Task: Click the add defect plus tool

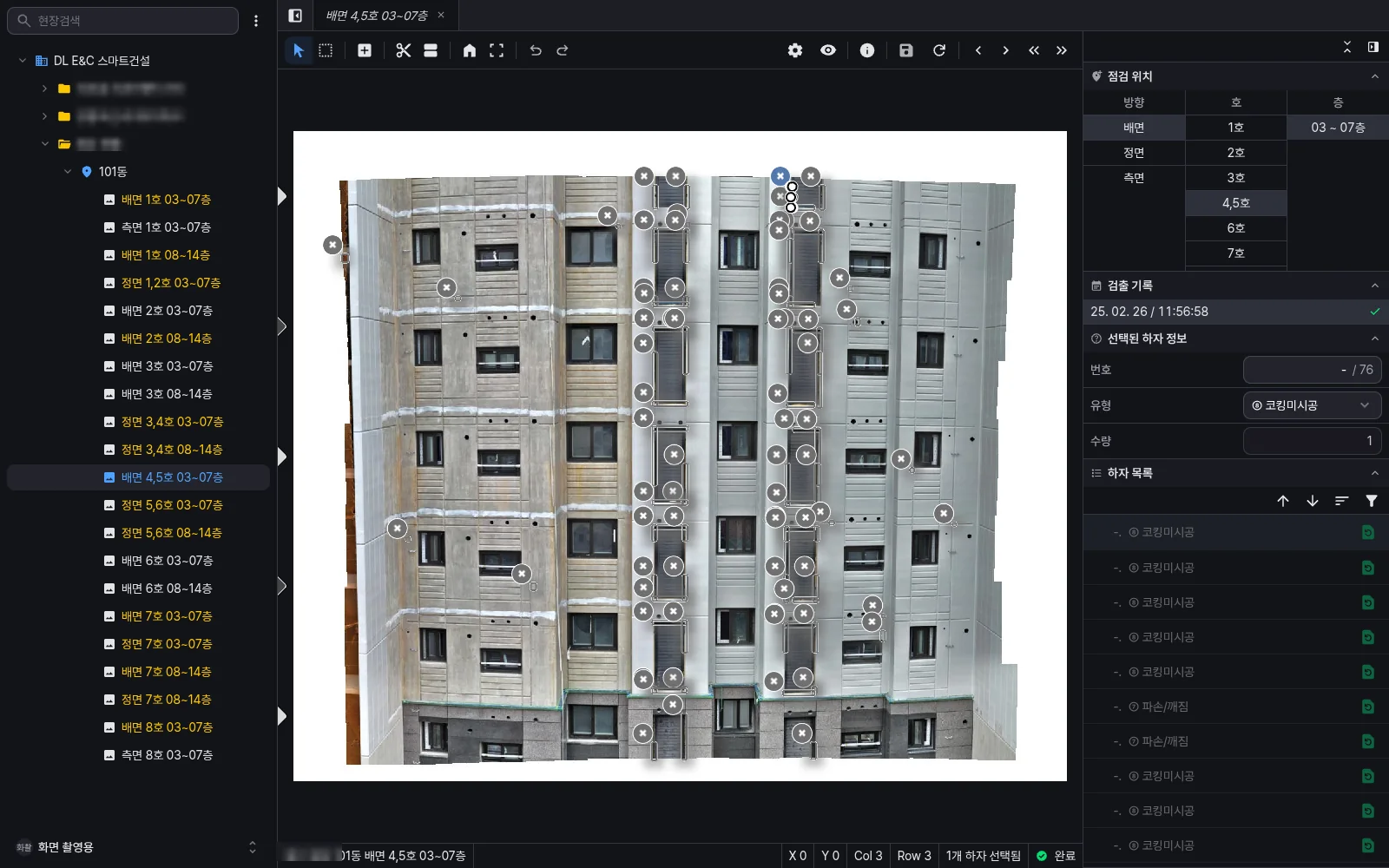Action: [x=365, y=50]
